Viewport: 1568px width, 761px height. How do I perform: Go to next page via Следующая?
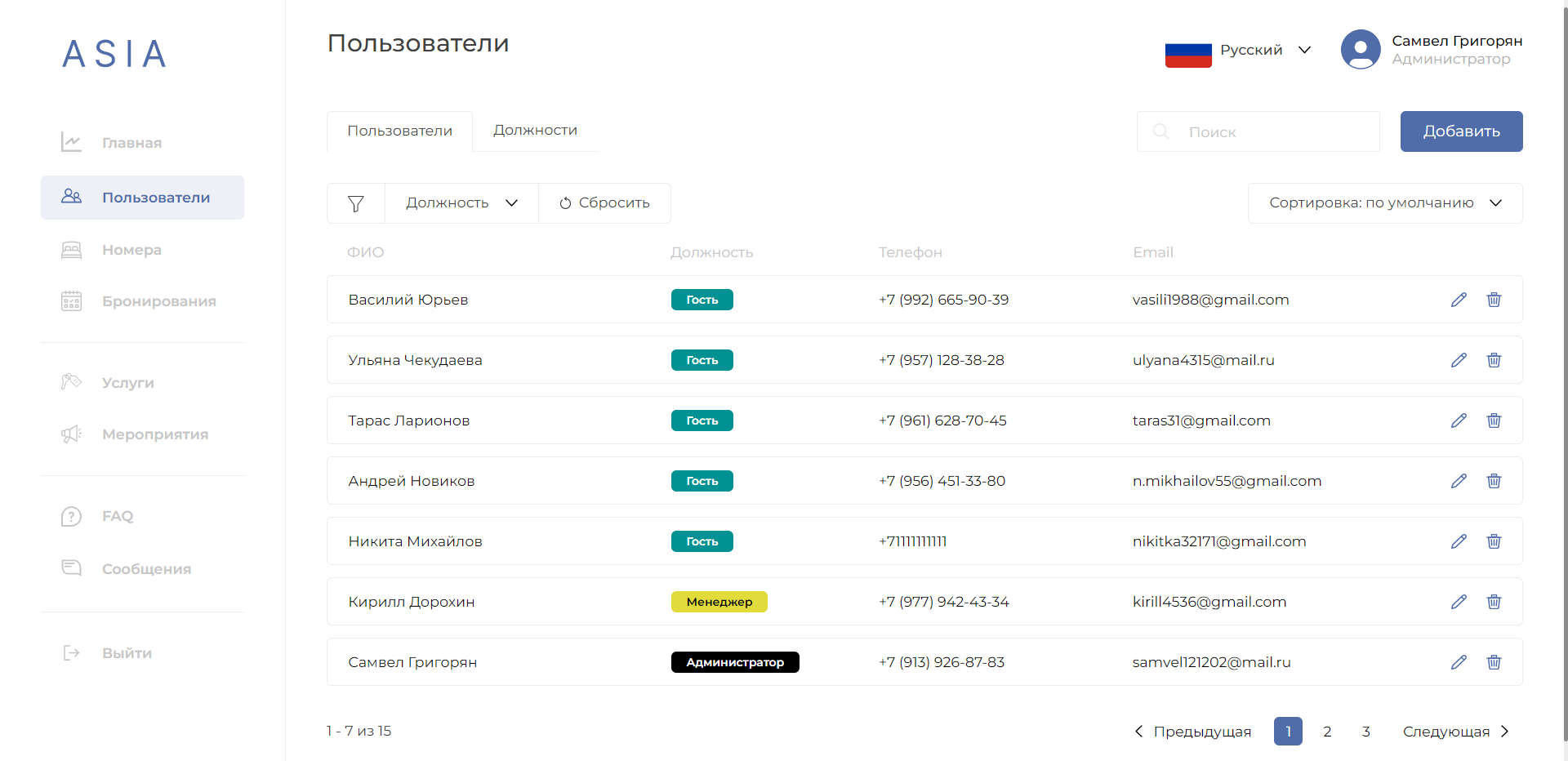pyautogui.click(x=1450, y=732)
